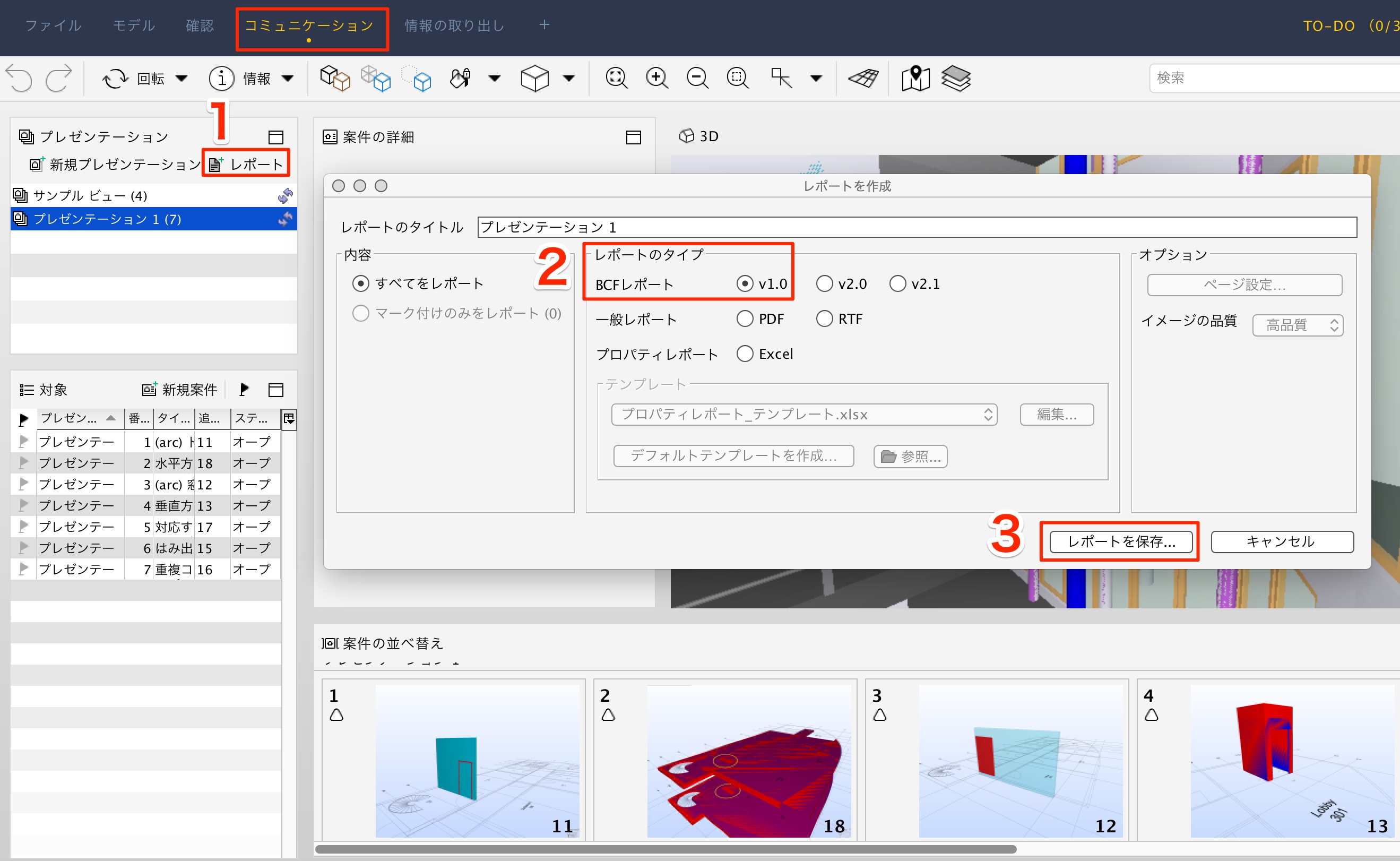Click the レポート icon in presentation panel
This screenshot has width=1400, height=861.
click(x=215, y=165)
